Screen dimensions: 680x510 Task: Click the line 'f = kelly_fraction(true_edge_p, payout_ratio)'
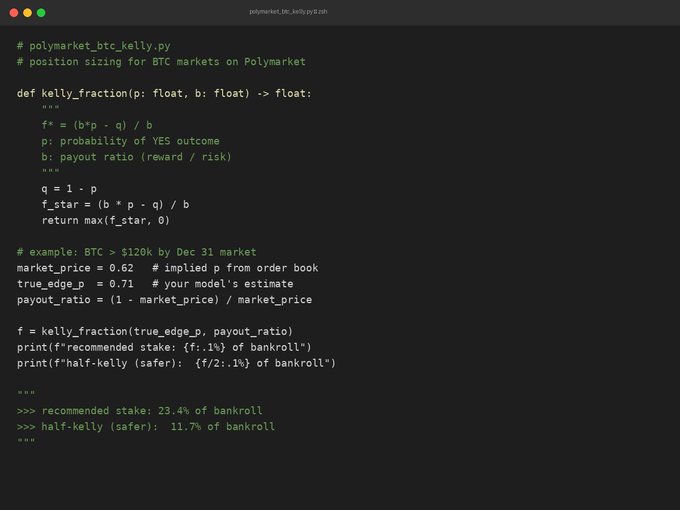tap(155, 331)
